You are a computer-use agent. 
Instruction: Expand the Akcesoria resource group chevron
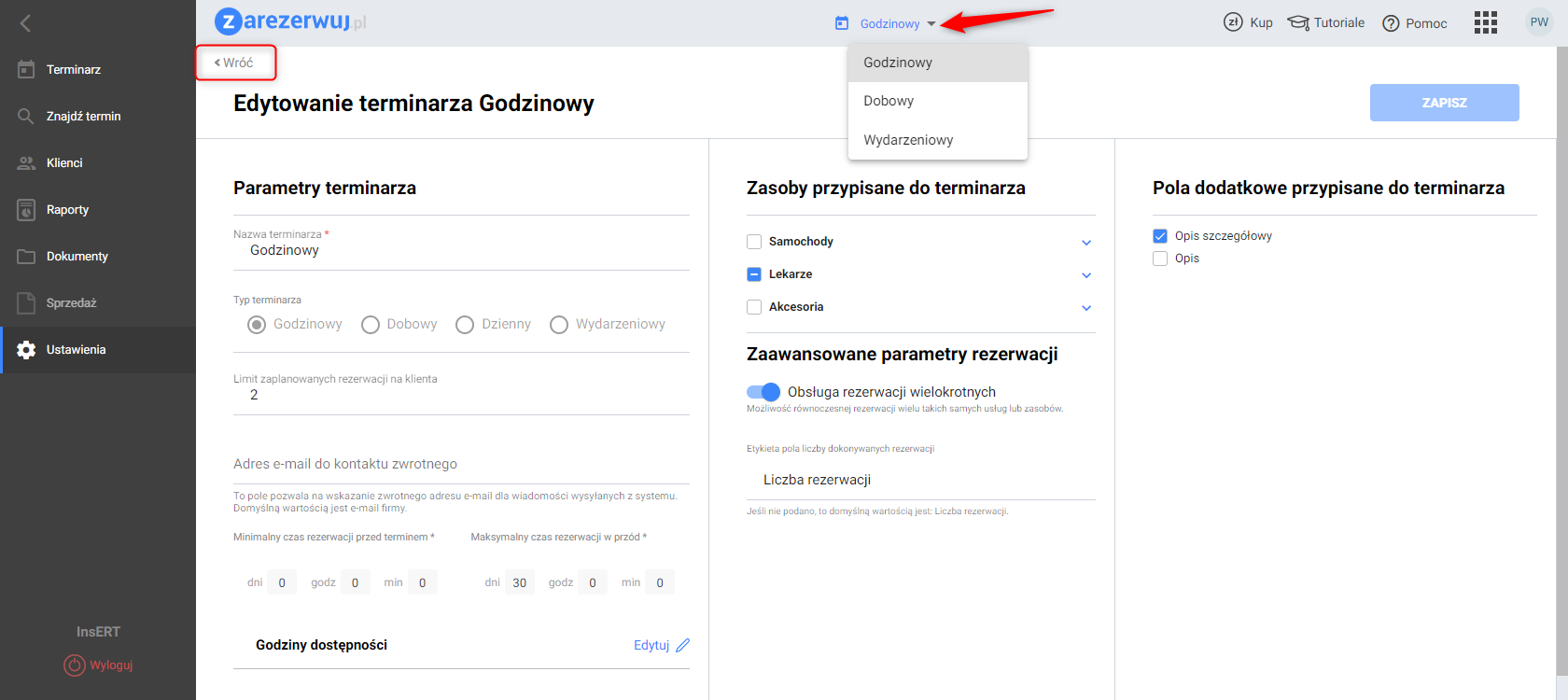click(x=1086, y=308)
